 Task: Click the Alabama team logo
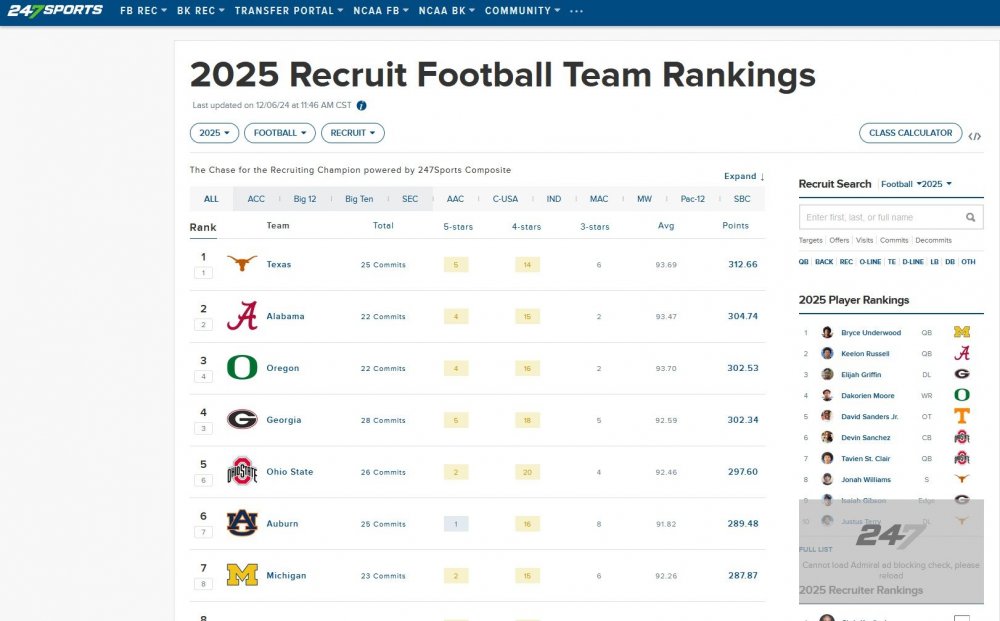[242, 316]
